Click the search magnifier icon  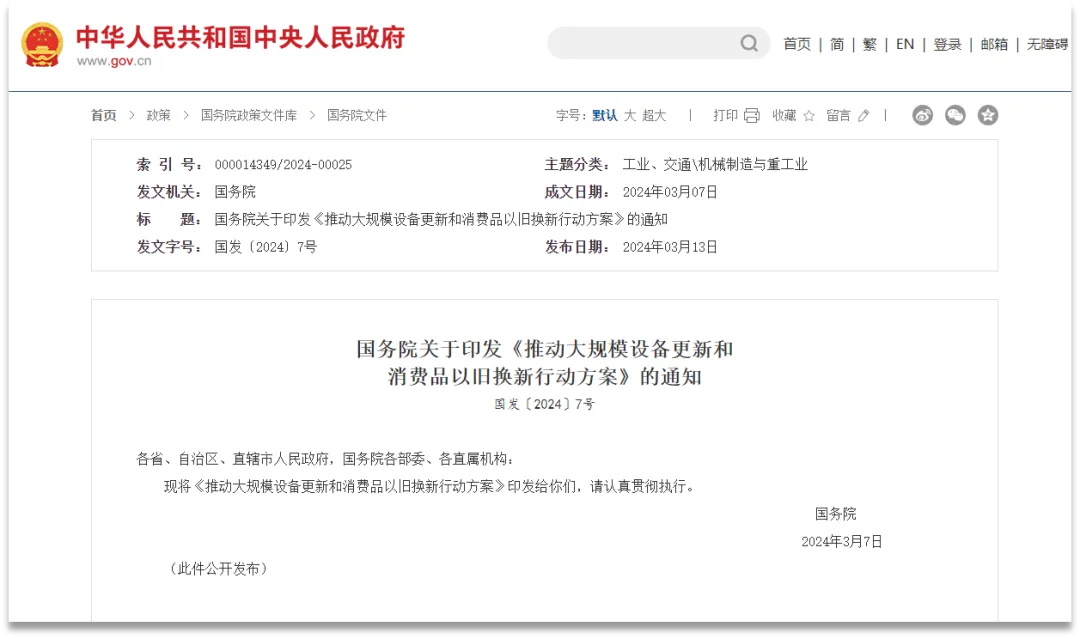tap(748, 44)
